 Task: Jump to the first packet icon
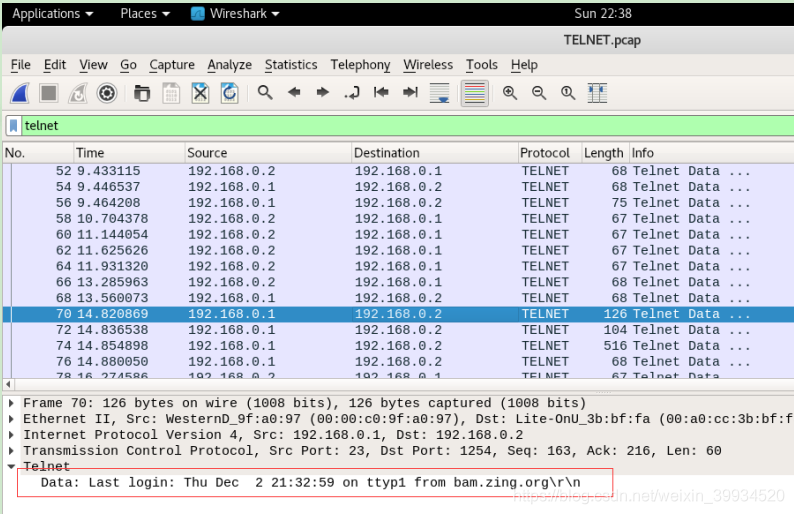point(381,92)
